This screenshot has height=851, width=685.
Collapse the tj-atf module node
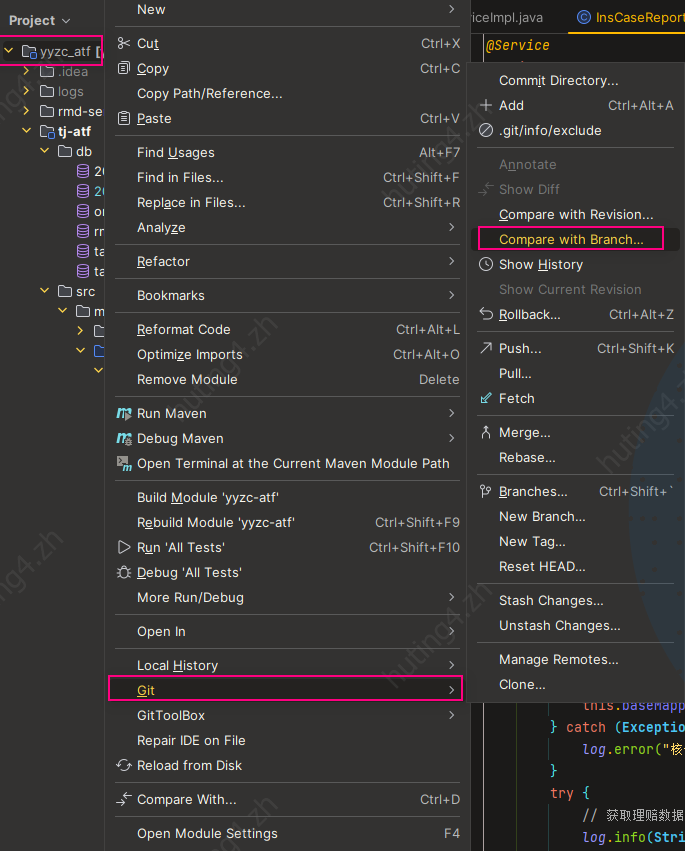[26, 131]
